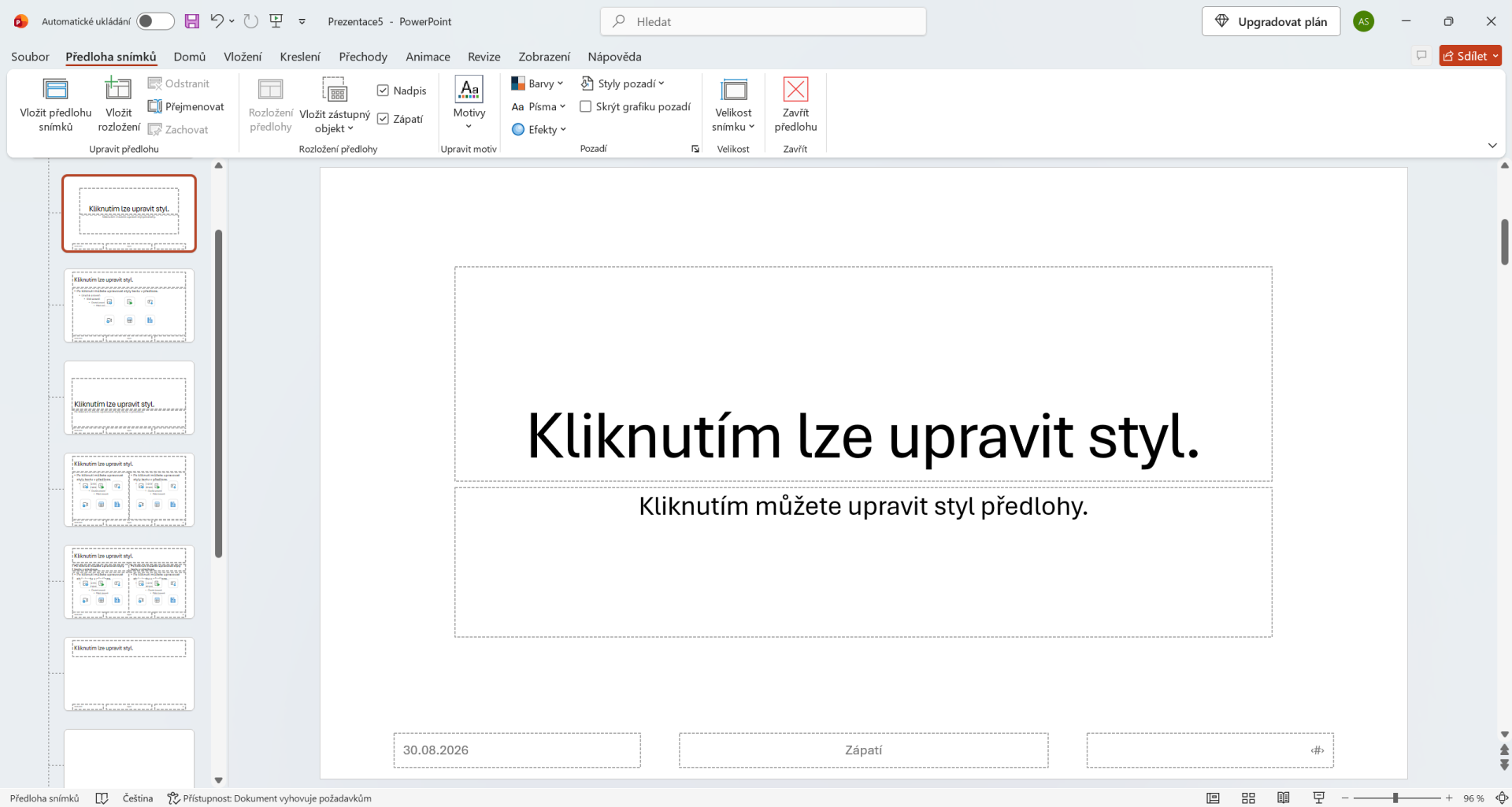1512x807 pixels.
Task: Click Upgradovat plán button
Action: click(x=1271, y=21)
